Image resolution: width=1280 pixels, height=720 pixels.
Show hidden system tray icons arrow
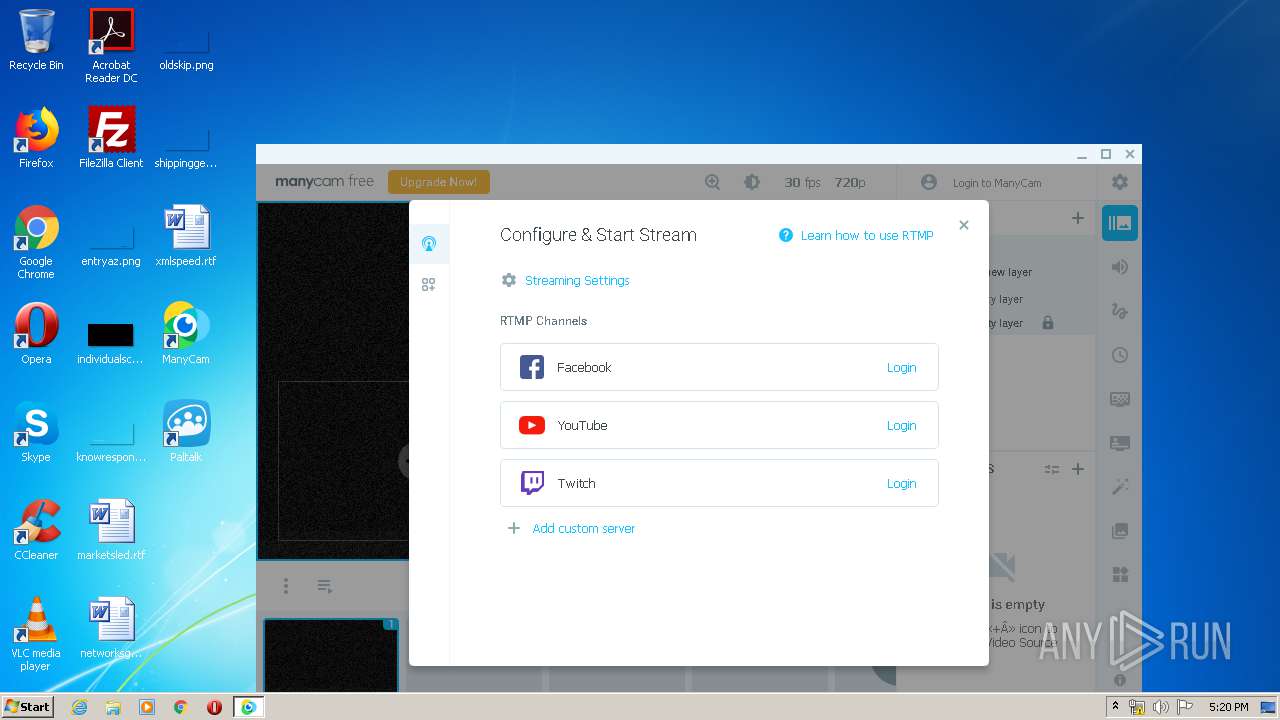[x=1115, y=707]
